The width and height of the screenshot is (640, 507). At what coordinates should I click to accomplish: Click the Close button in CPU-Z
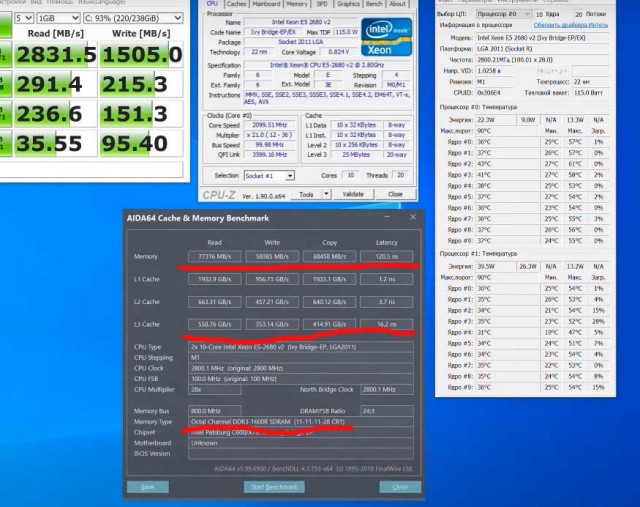395,194
